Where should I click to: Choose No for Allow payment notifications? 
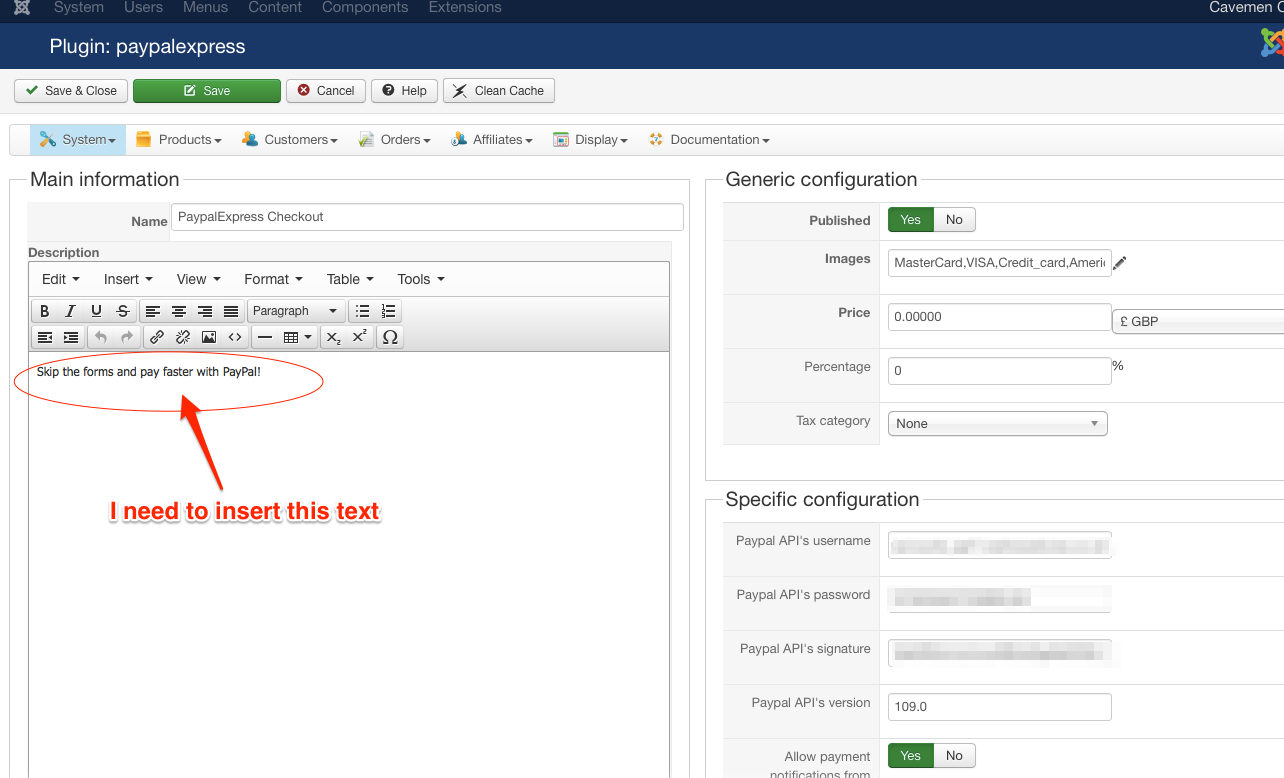pyautogui.click(x=954, y=756)
